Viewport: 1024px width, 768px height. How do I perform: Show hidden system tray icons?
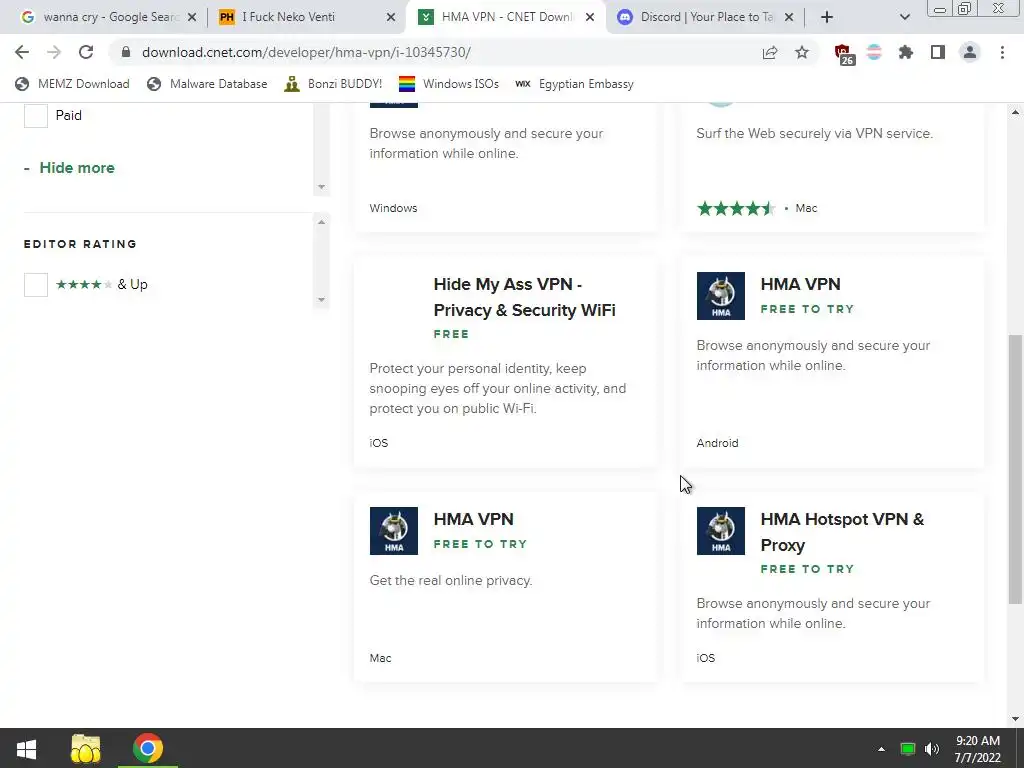point(881,749)
